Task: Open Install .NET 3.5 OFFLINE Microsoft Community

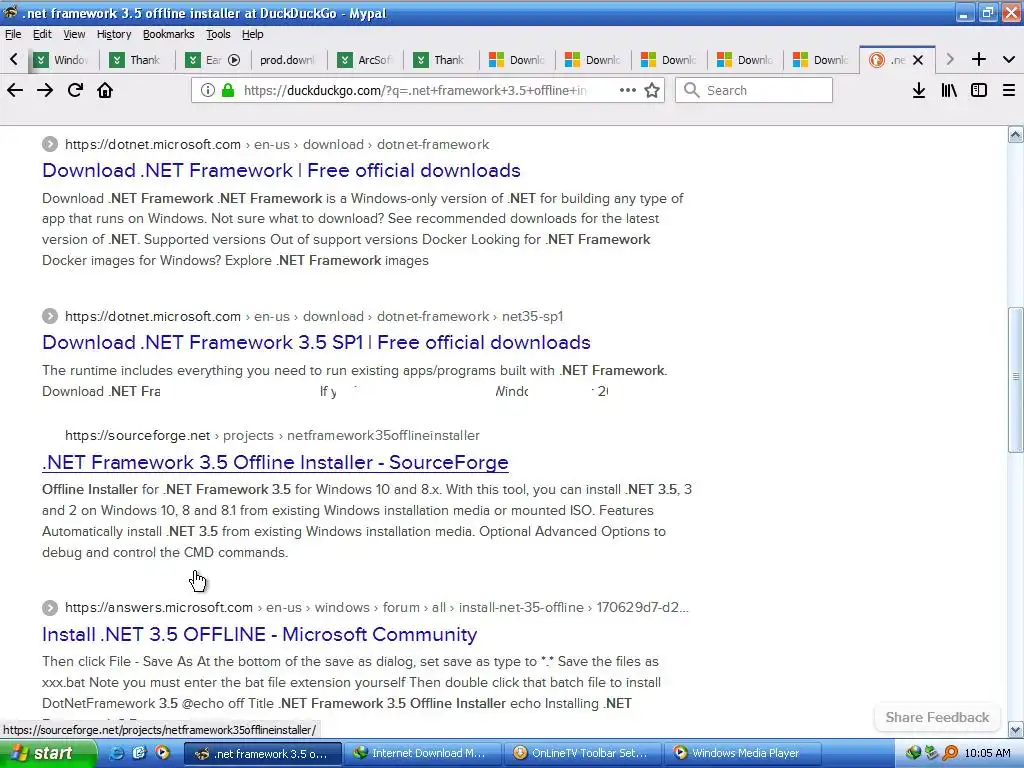Action: [259, 634]
